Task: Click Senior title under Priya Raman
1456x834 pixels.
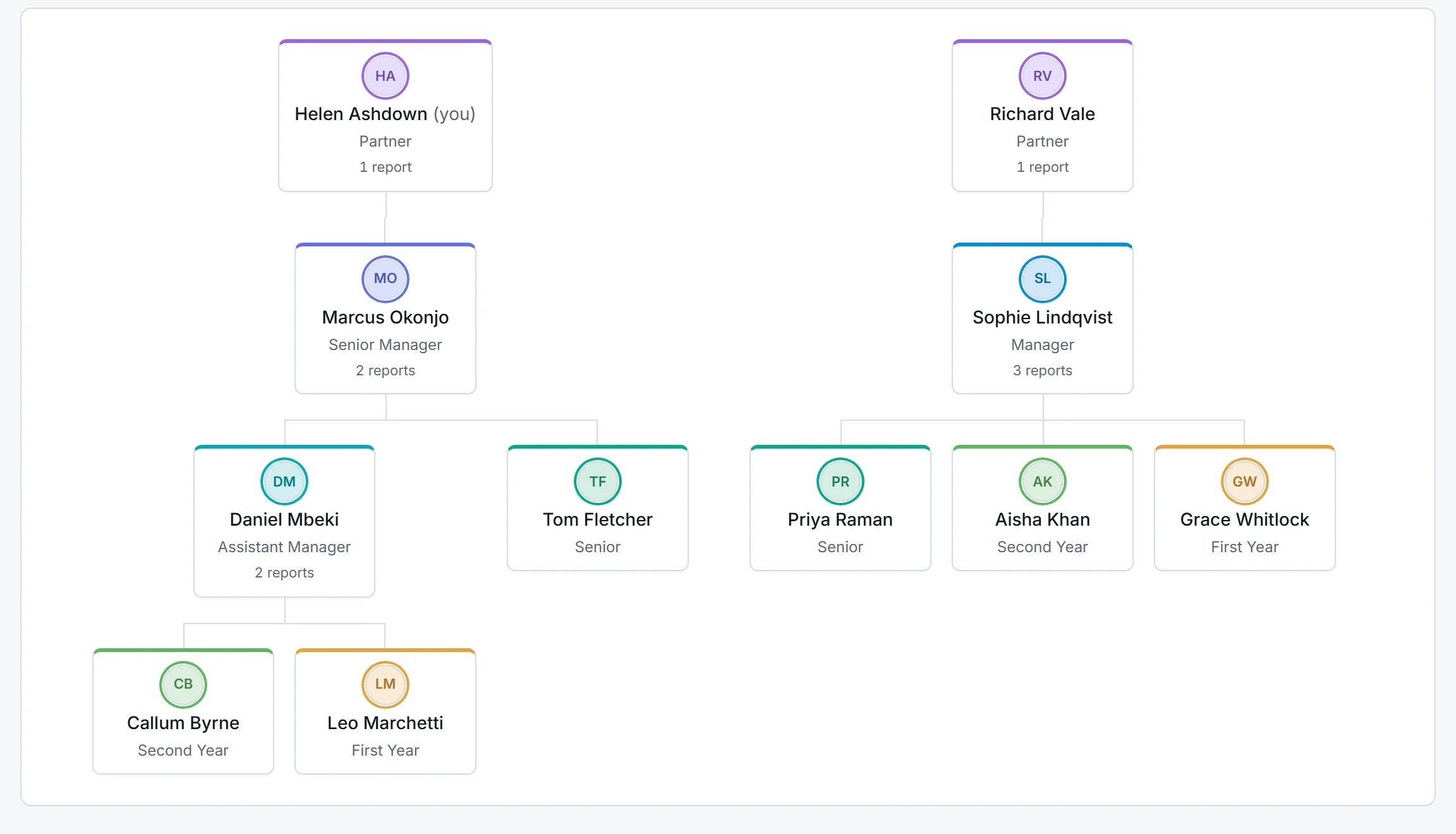Action: [x=840, y=547]
